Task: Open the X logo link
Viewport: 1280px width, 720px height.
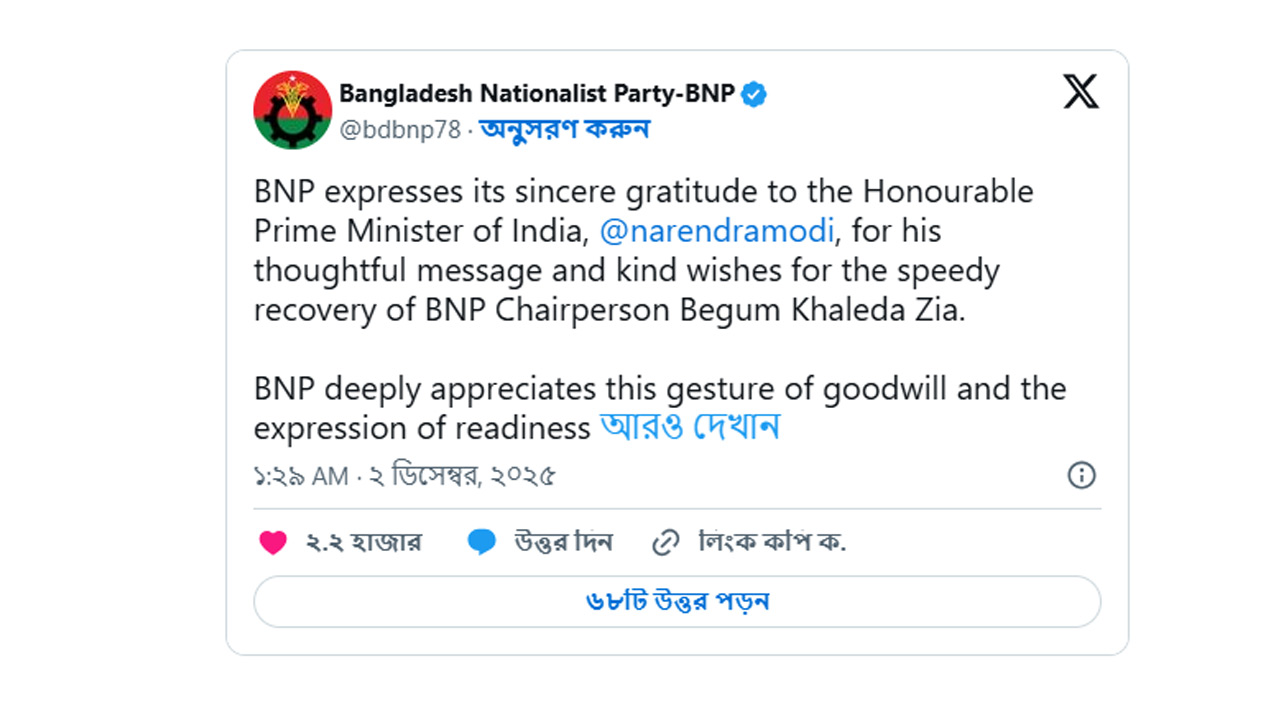Action: pos(1080,92)
